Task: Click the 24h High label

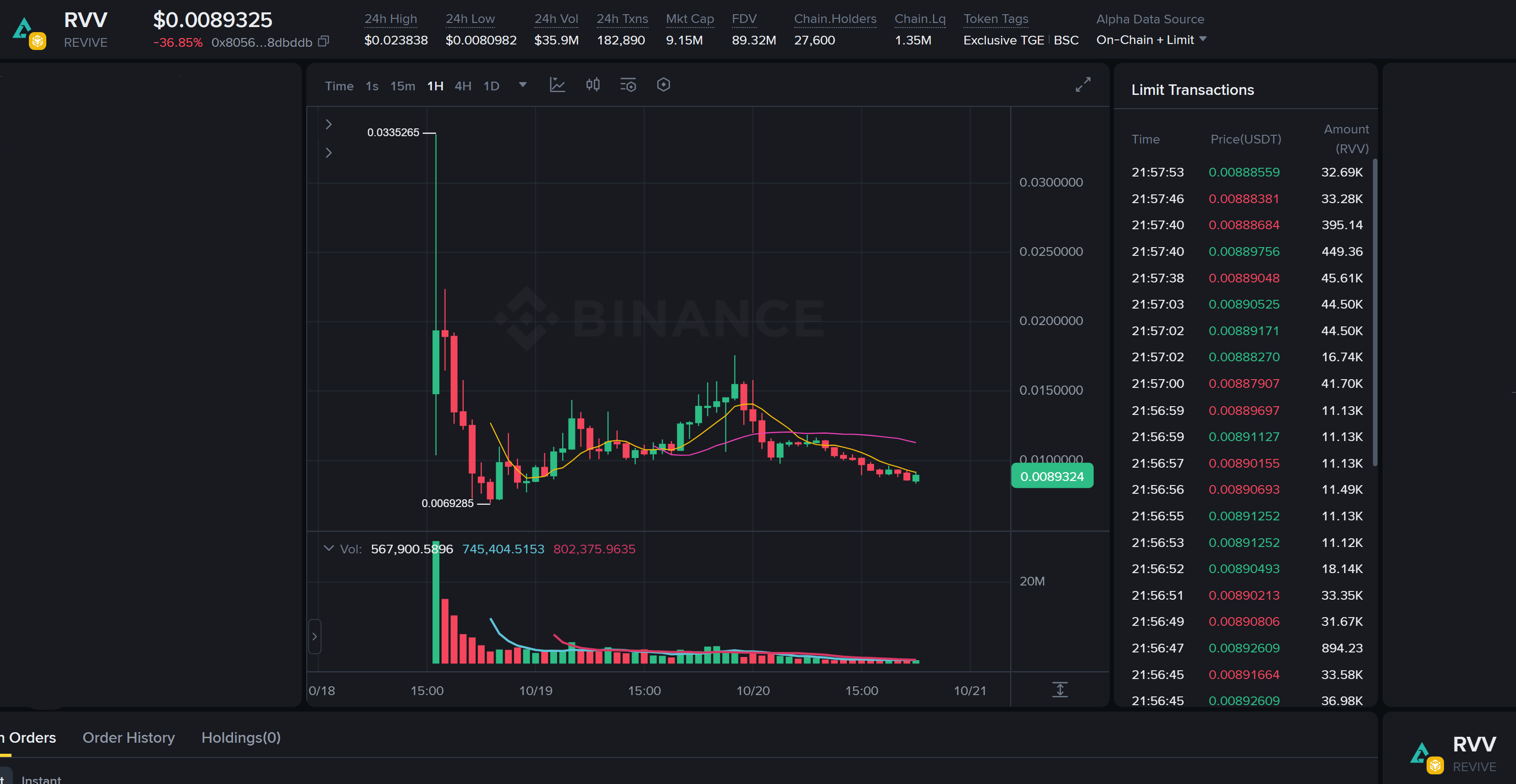Action: pos(391,19)
